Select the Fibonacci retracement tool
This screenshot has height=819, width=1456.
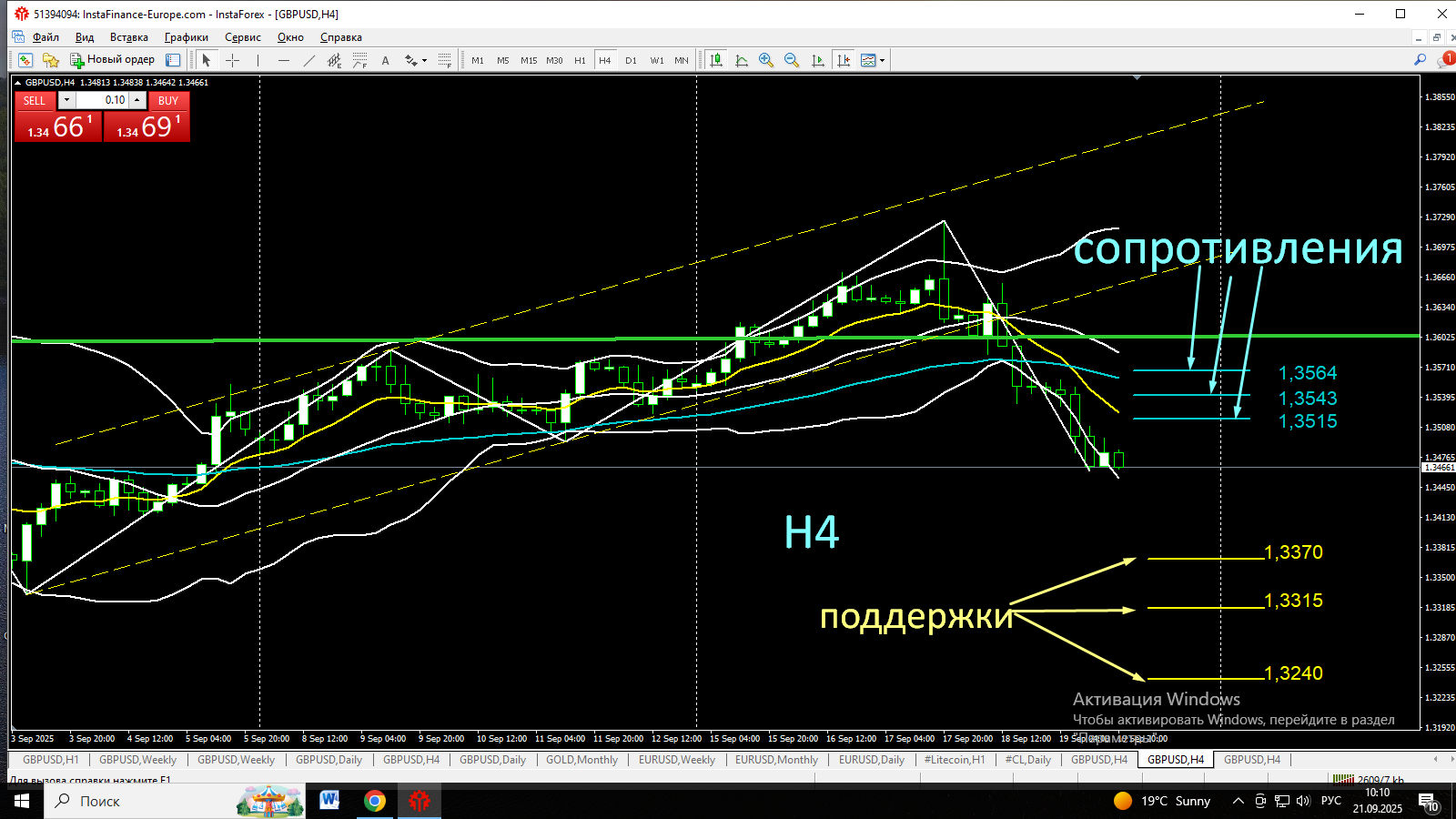coord(359,60)
